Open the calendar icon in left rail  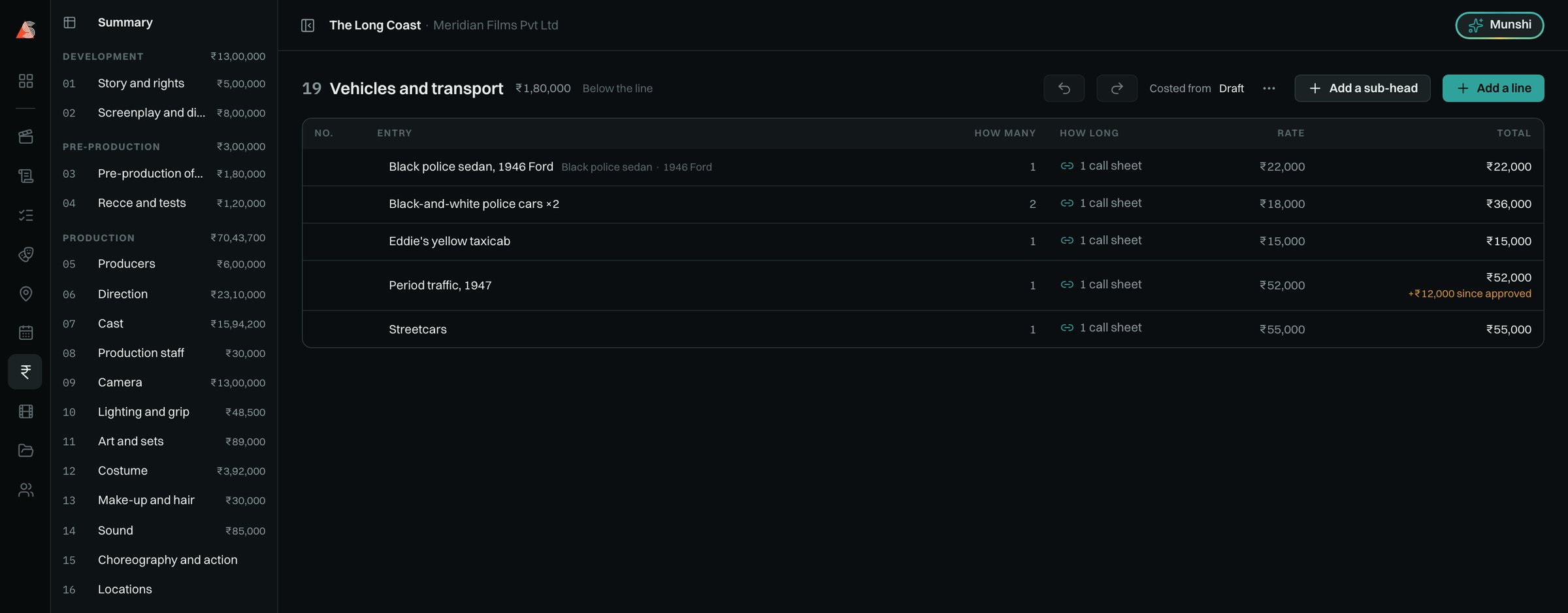click(25, 333)
